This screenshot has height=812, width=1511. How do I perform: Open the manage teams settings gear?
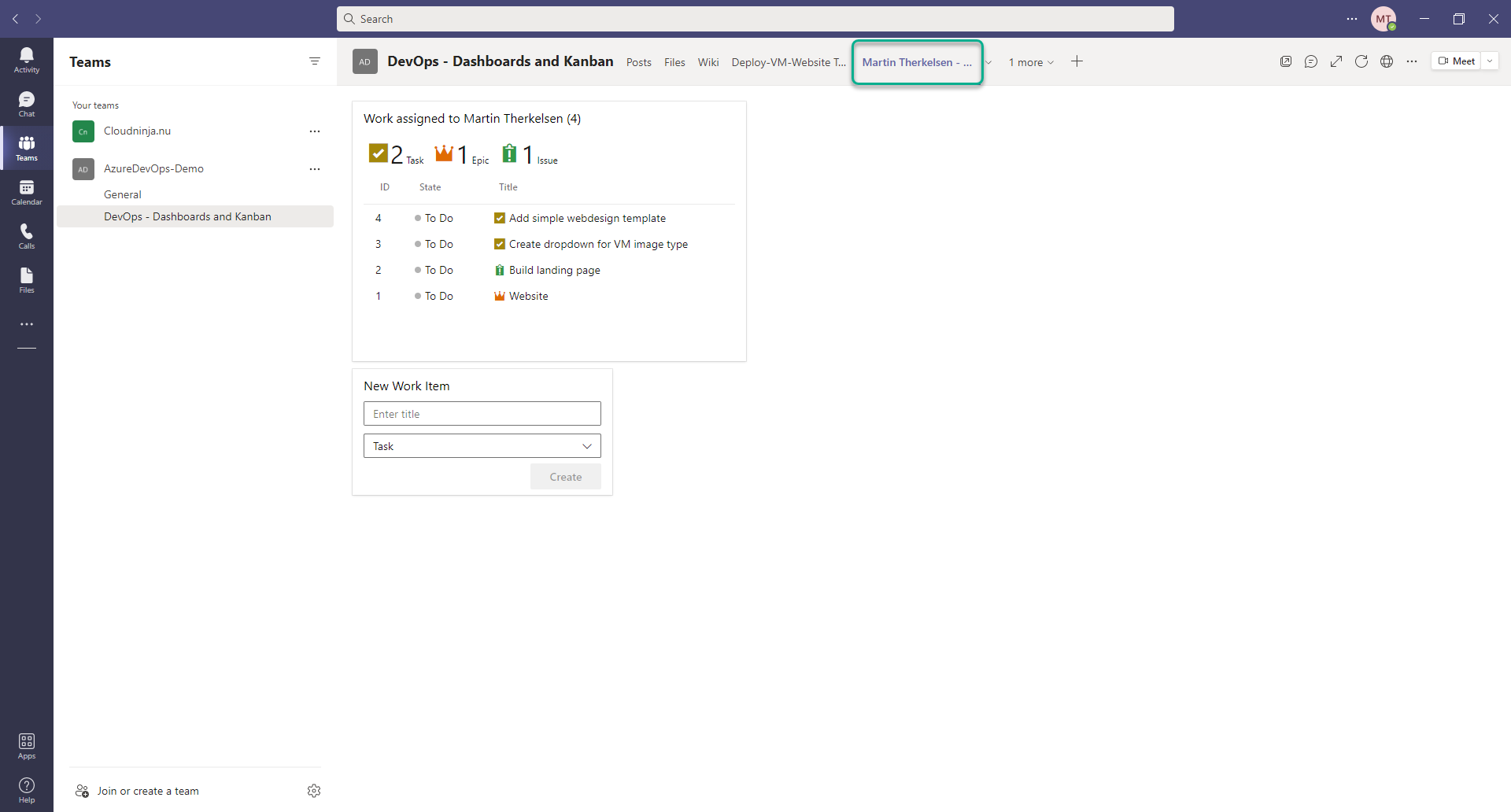(x=314, y=791)
